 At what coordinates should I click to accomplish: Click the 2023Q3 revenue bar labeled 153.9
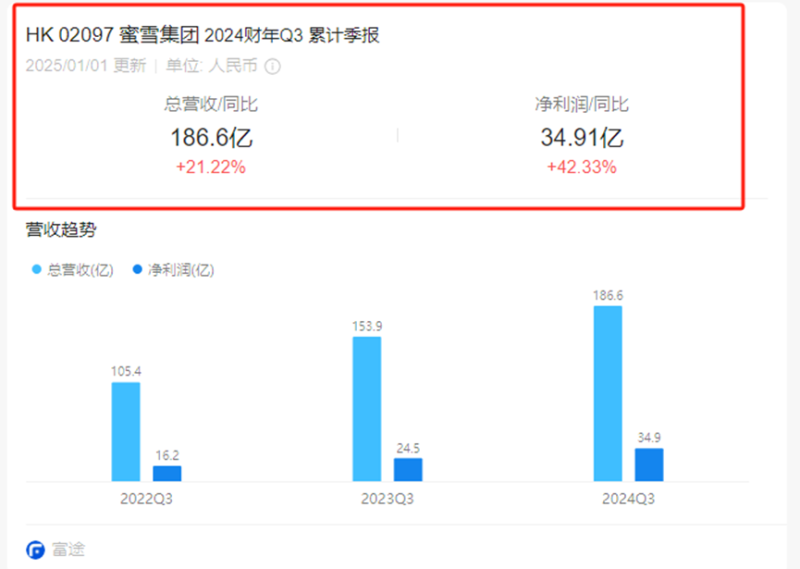pos(367,408)
